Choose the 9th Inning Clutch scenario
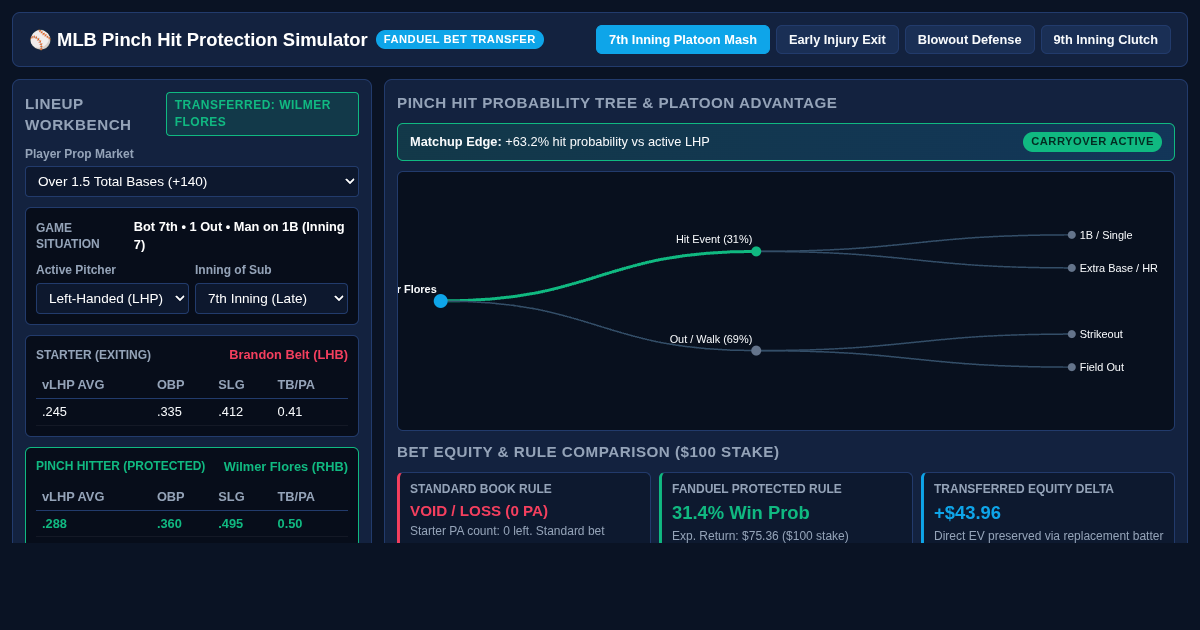This screenshot has height=630, width=1200. (x=1106, y=40)
